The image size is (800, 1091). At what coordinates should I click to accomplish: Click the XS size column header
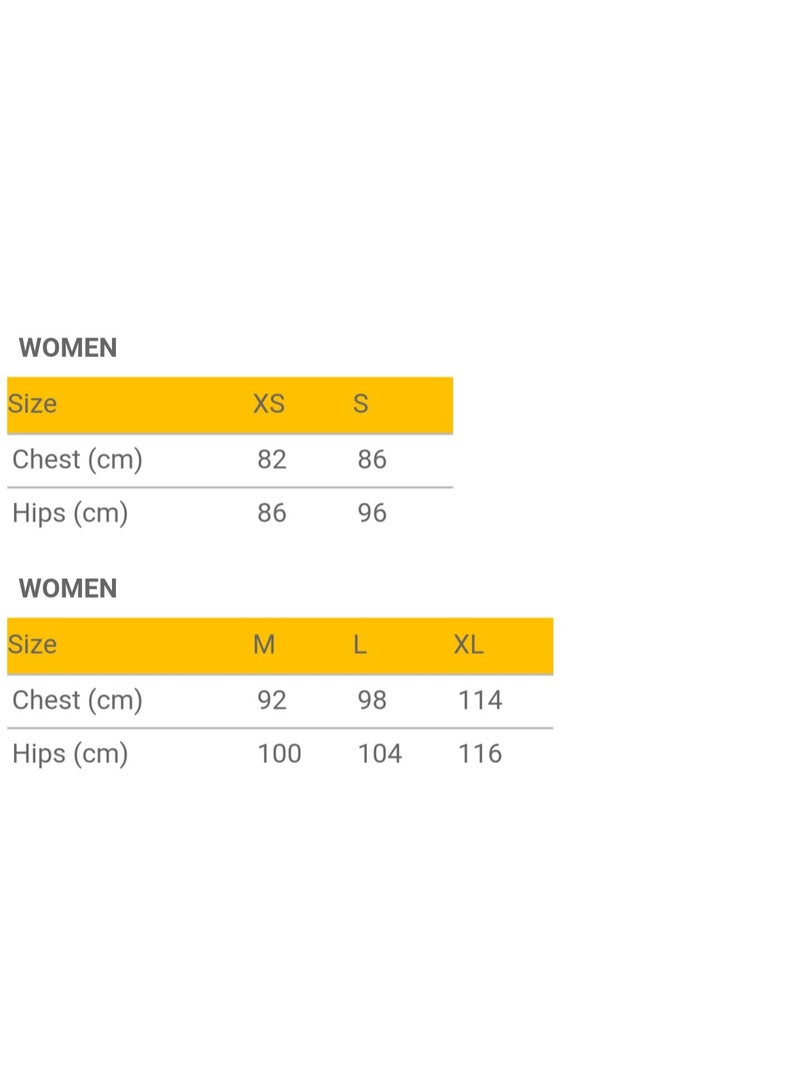point(269,404)
